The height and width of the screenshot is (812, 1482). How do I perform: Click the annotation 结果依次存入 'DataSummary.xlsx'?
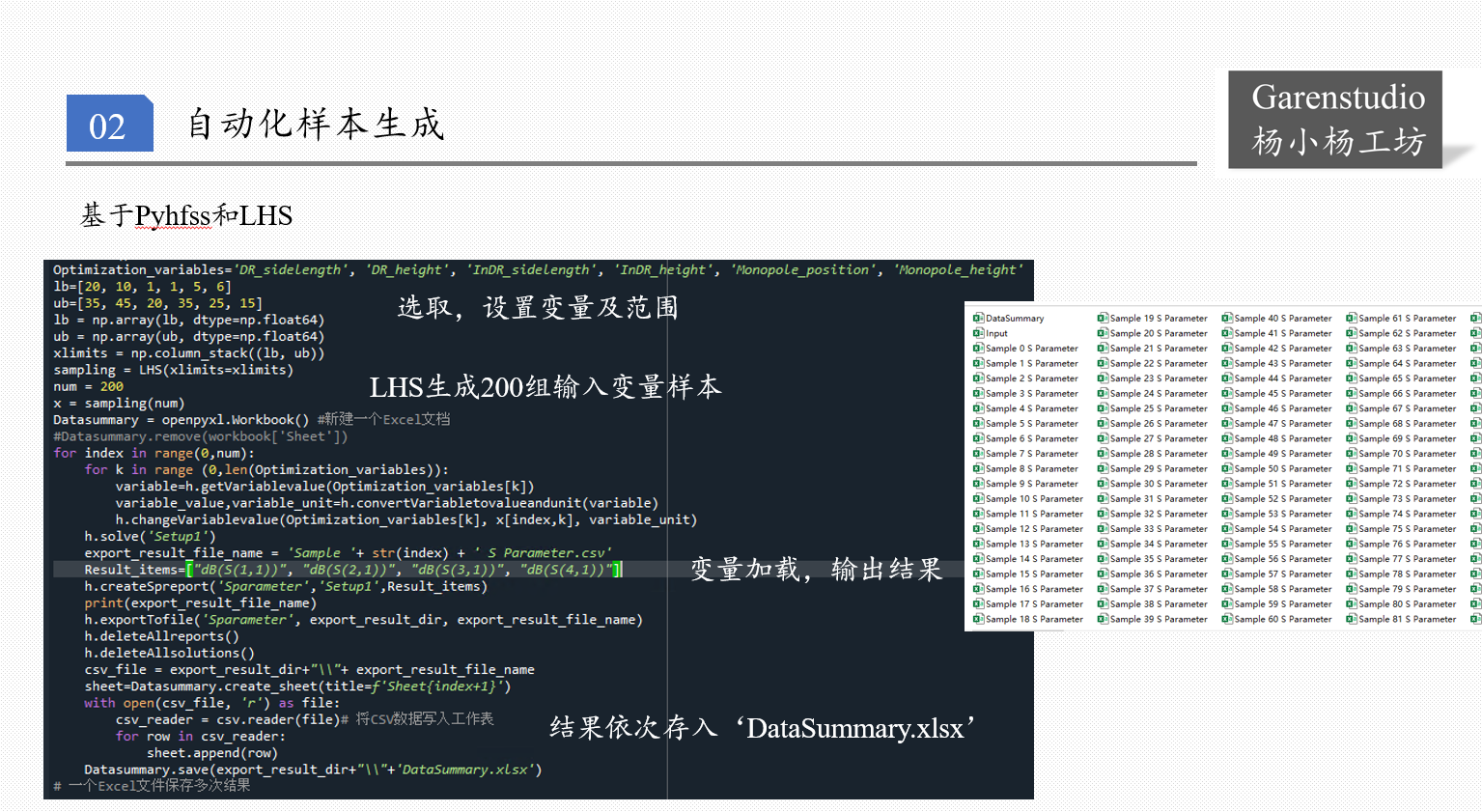click(x=762, y=728)
